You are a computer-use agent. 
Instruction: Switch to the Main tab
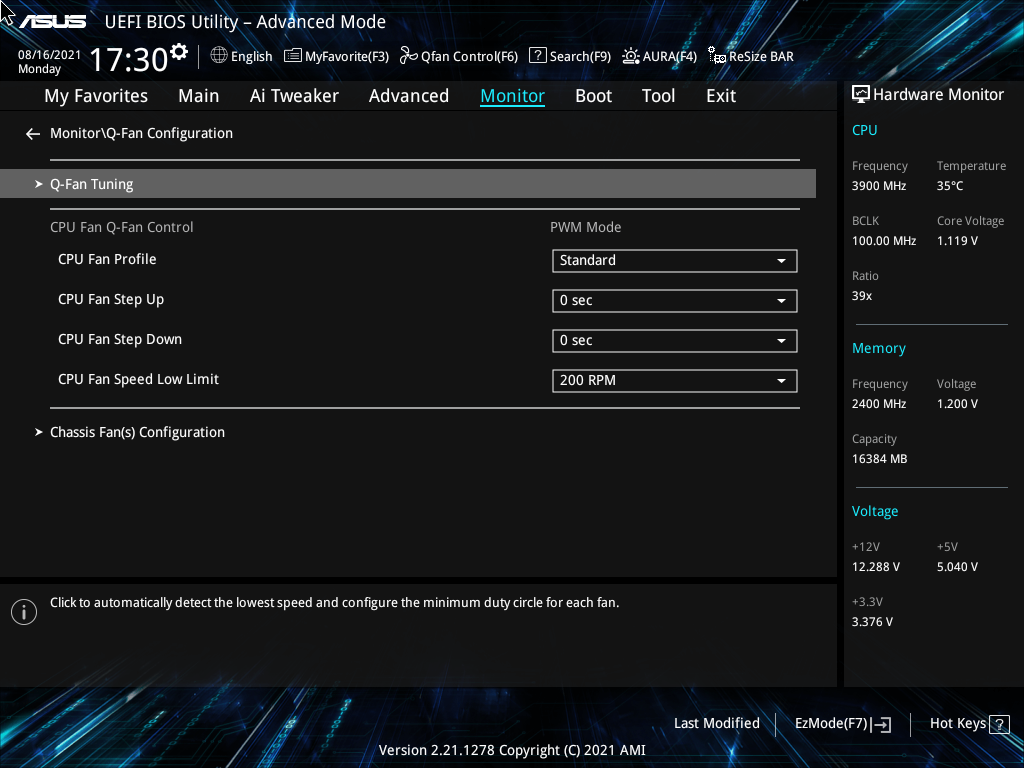tap(199, 96)
